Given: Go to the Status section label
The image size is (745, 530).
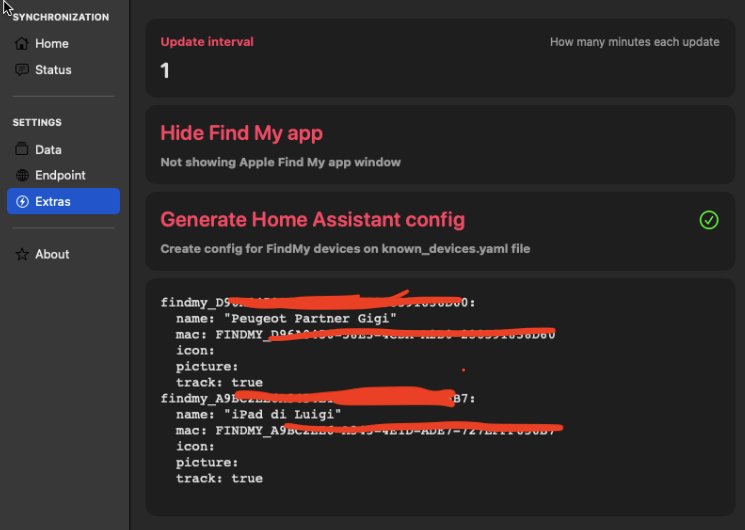Looking at the screenshot, I should coord(53,70).
